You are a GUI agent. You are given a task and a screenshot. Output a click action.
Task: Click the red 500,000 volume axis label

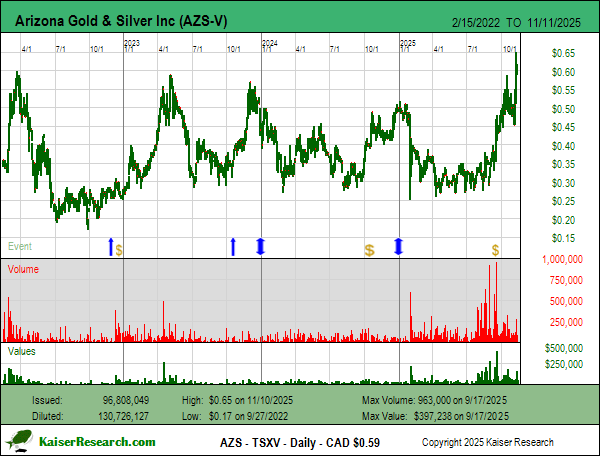(566, 301)
